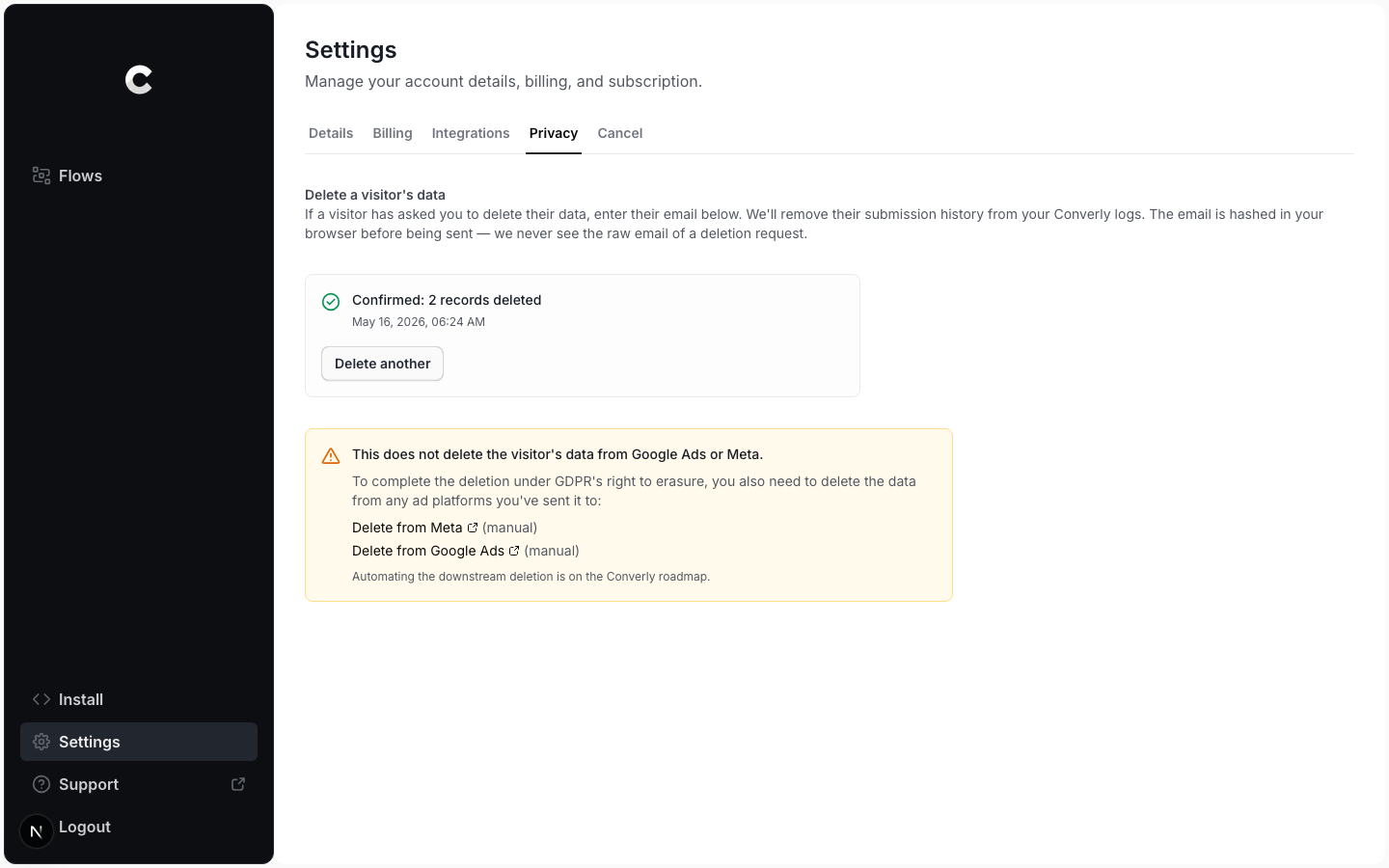Click the Support question mark icon
Image resolution: width=1389 pixels, height=868 pixels.
point(41,784)
